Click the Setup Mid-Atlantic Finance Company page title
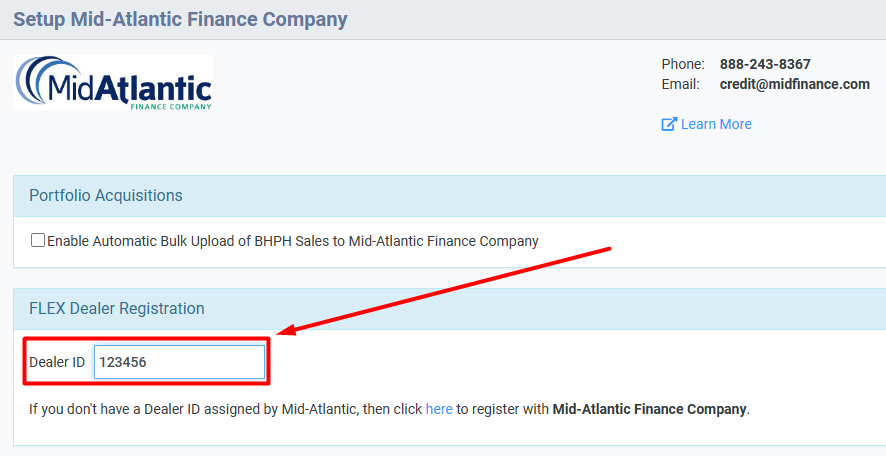The image size is (886, 456). point(180,19)
